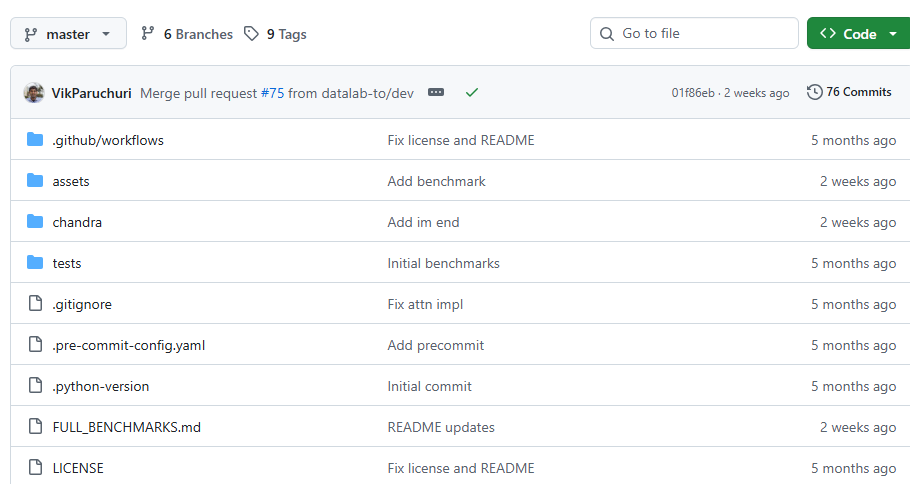Screen dimensions: 910x484
Task: Open the README updates commit message
Action: pos(441,428)
